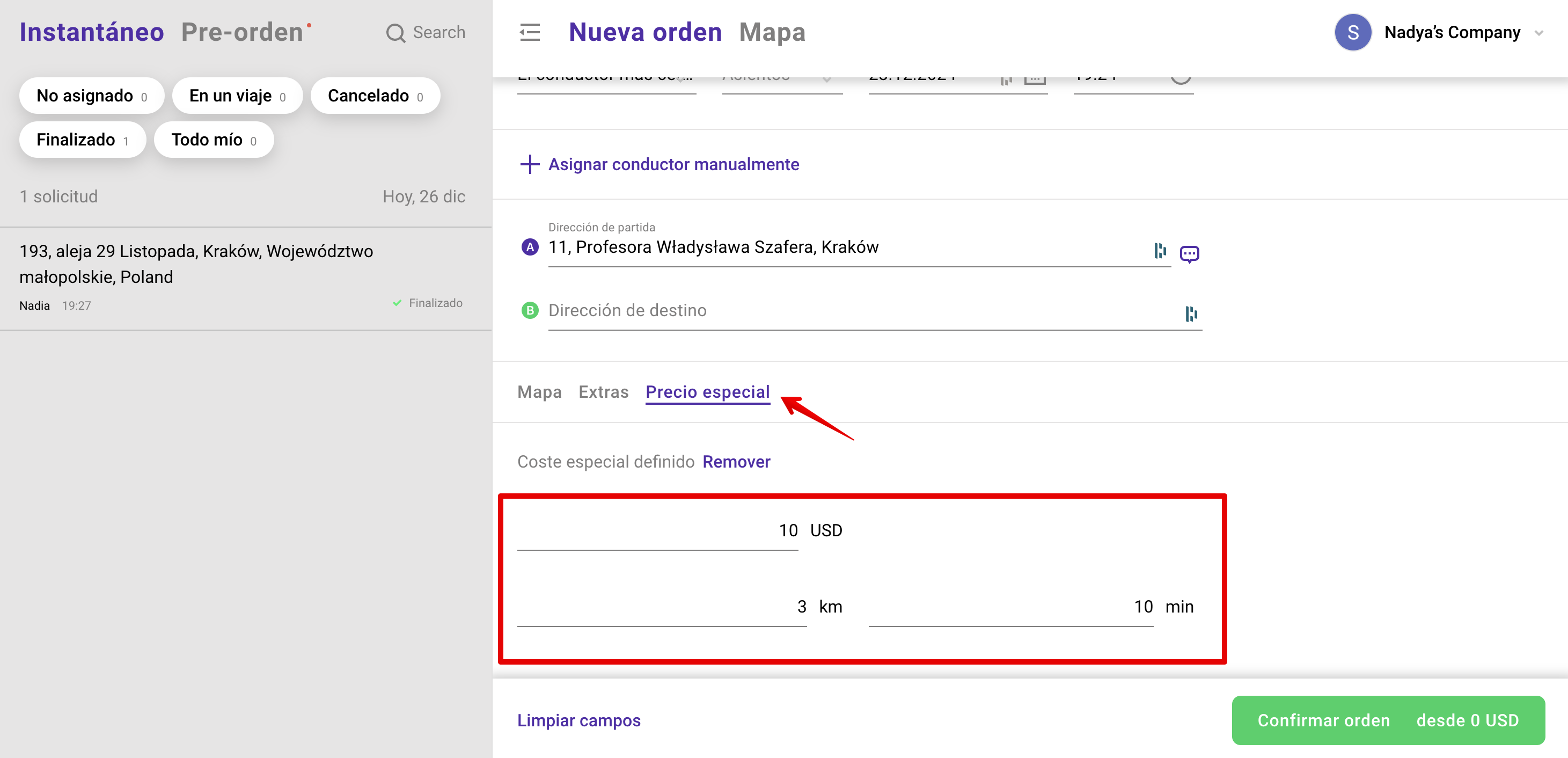Toggle the Todo mío filter chip
1568x758 pixels.
click(x=213, y=140)
